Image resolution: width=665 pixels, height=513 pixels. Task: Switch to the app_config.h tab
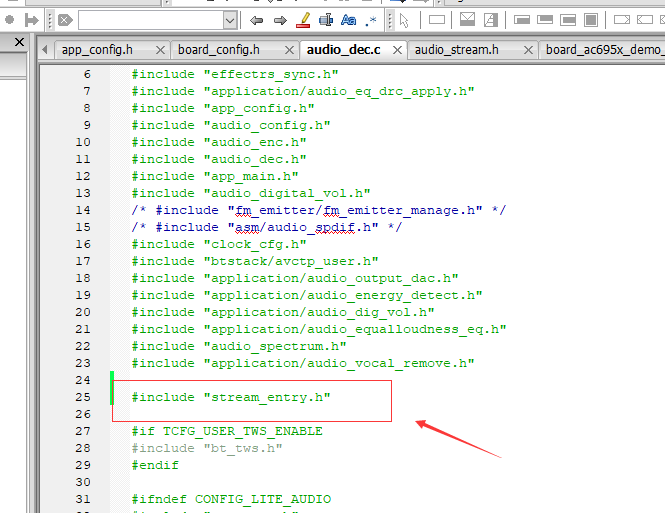coord(97,50)
